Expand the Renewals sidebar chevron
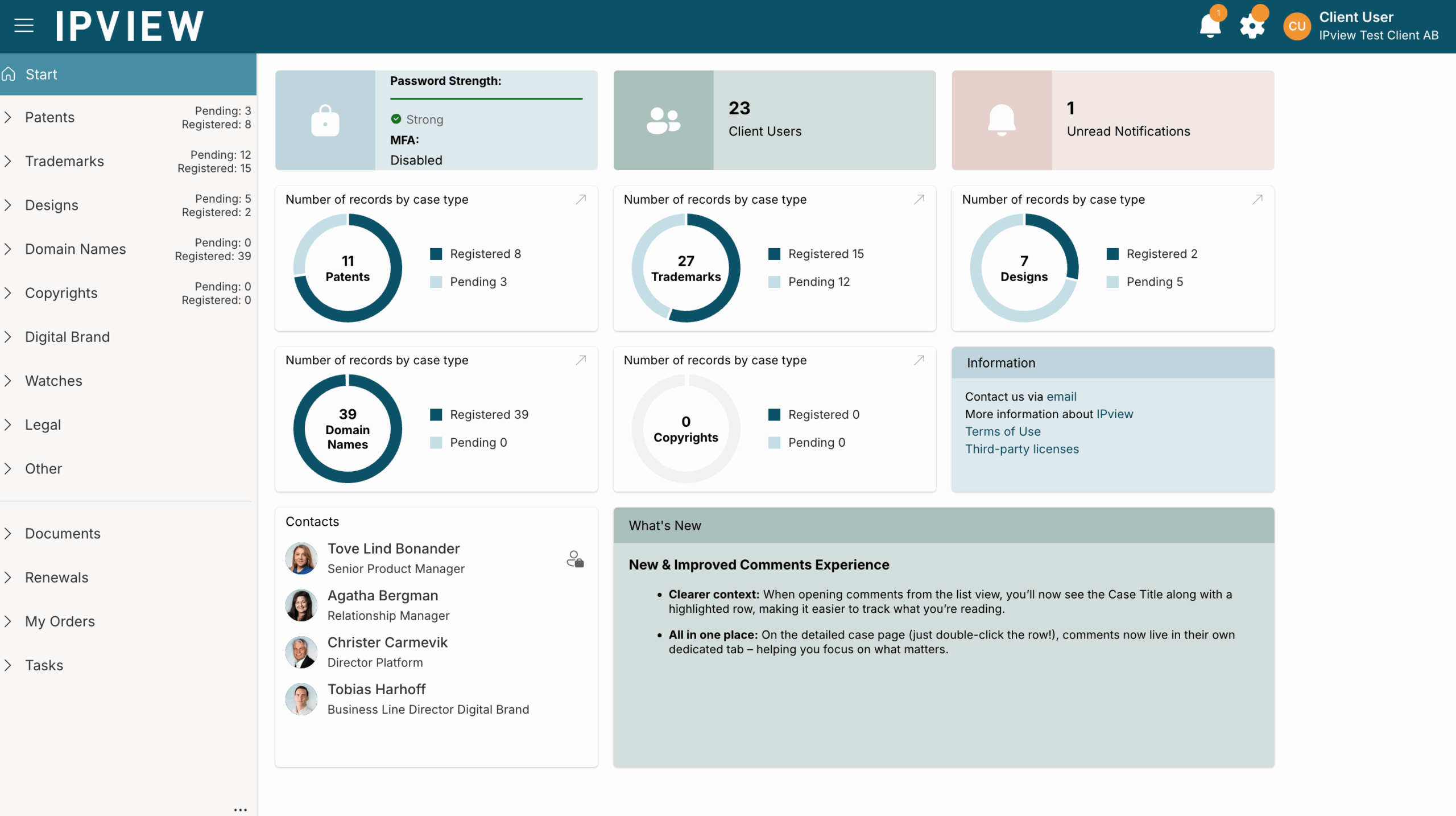Image resolution: width=1456 pixels, height=816 pixels. click(8, 577)
